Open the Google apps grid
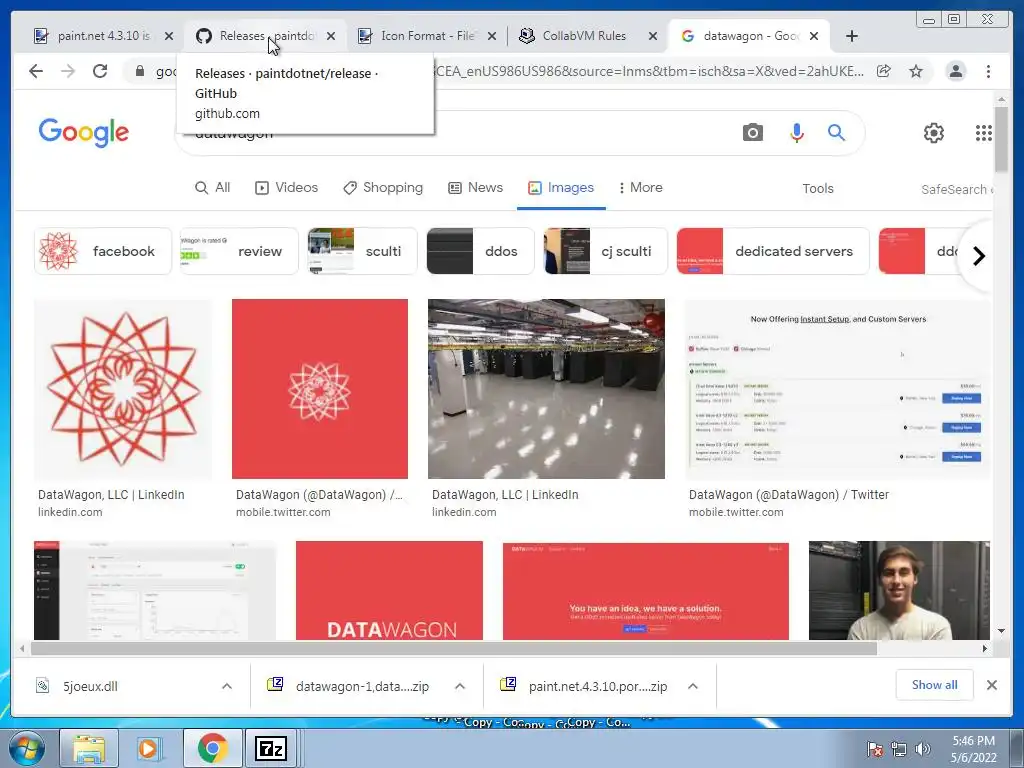 point(984,133)
